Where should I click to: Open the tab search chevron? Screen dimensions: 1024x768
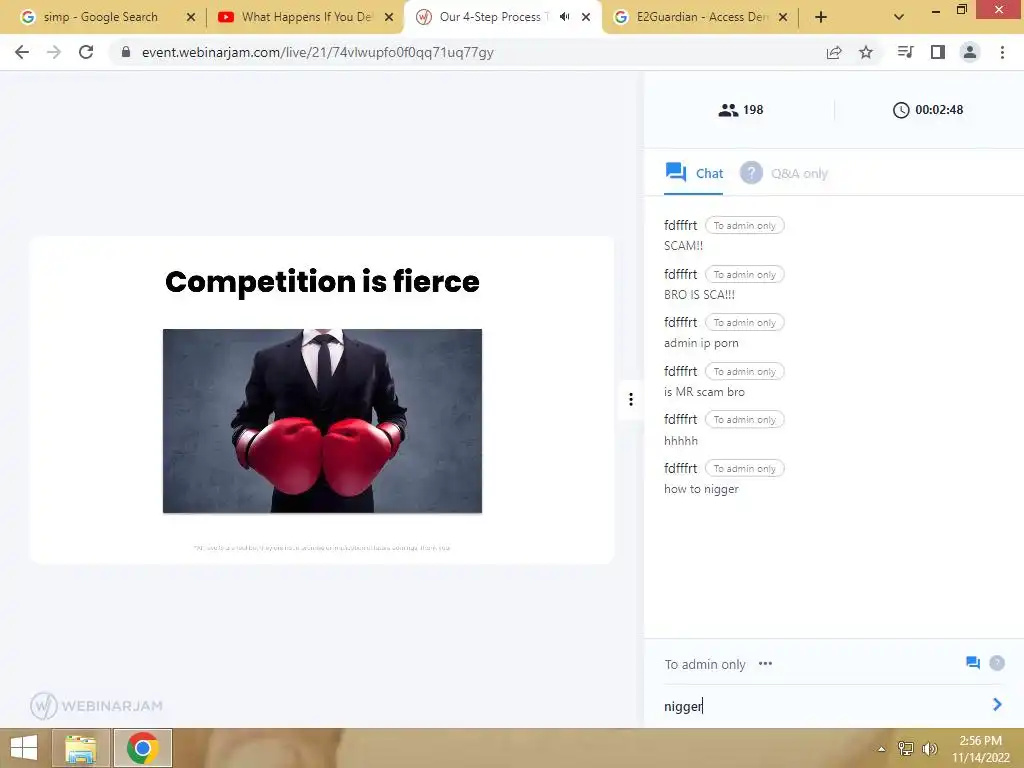(899, 18)
